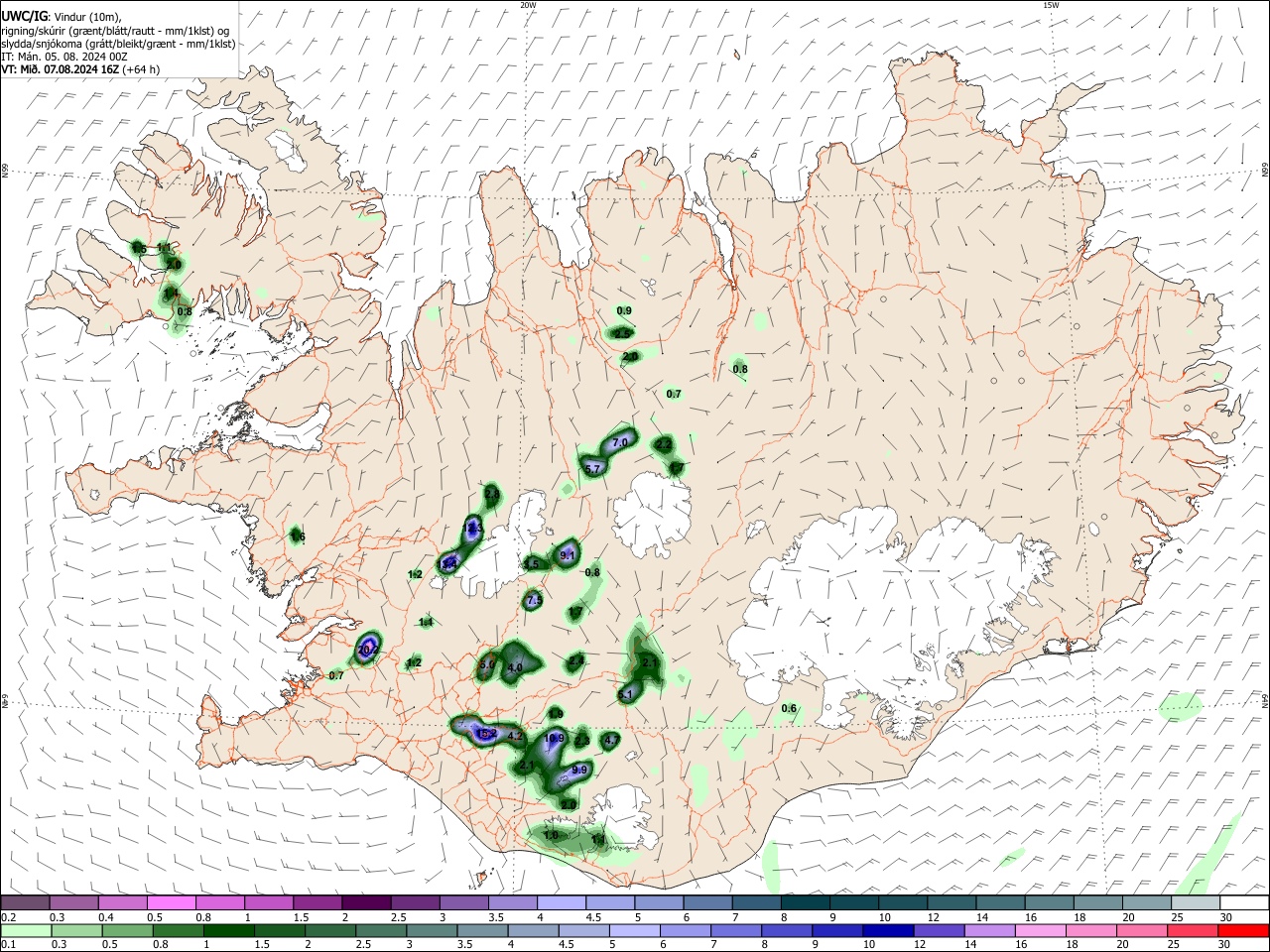Click the 9.9 precipitation value label
This screenshot has width=1270, height=952.
click(x=580, y=771)
